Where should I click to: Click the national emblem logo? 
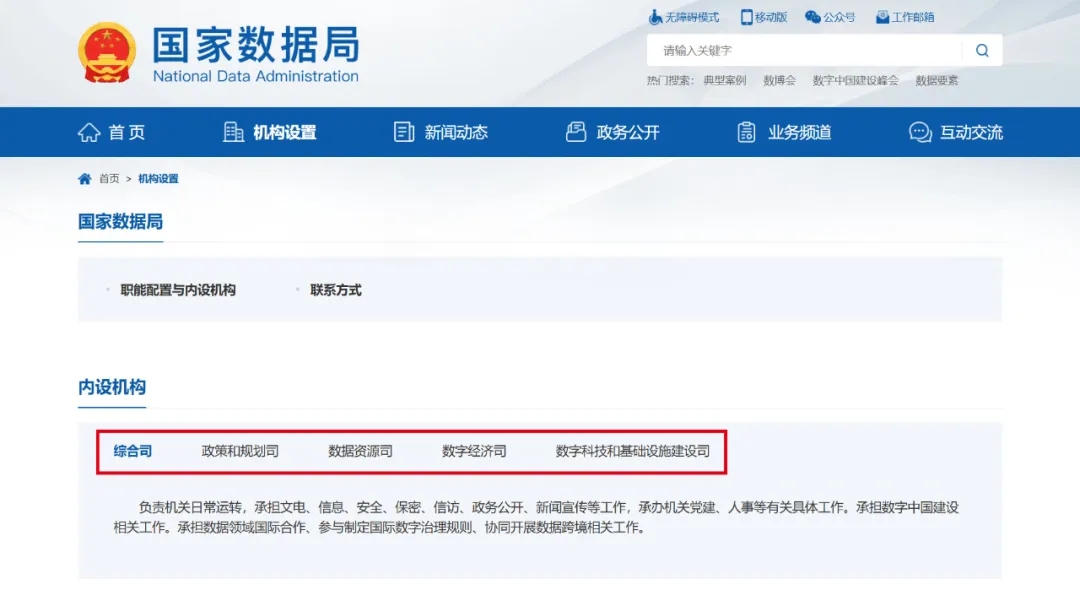[x=107, y=53]
